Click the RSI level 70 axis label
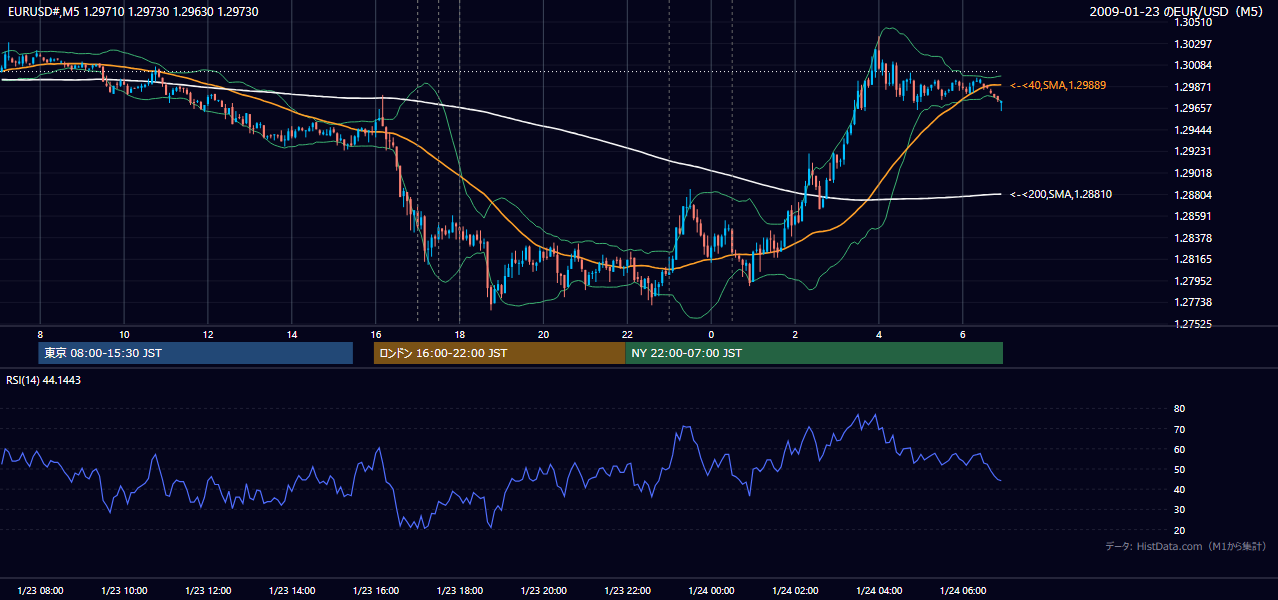Screen dimensions: 1278x600 pos(1179,429)
